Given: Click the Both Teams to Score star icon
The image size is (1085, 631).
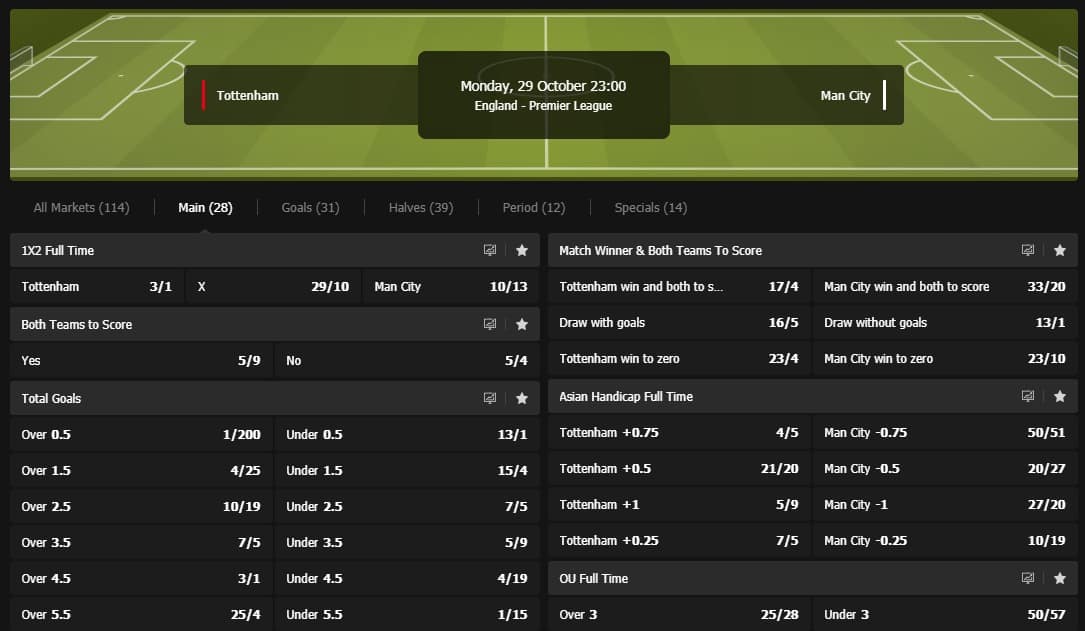Looking at the screenshot, I should [x=521, y=324].
